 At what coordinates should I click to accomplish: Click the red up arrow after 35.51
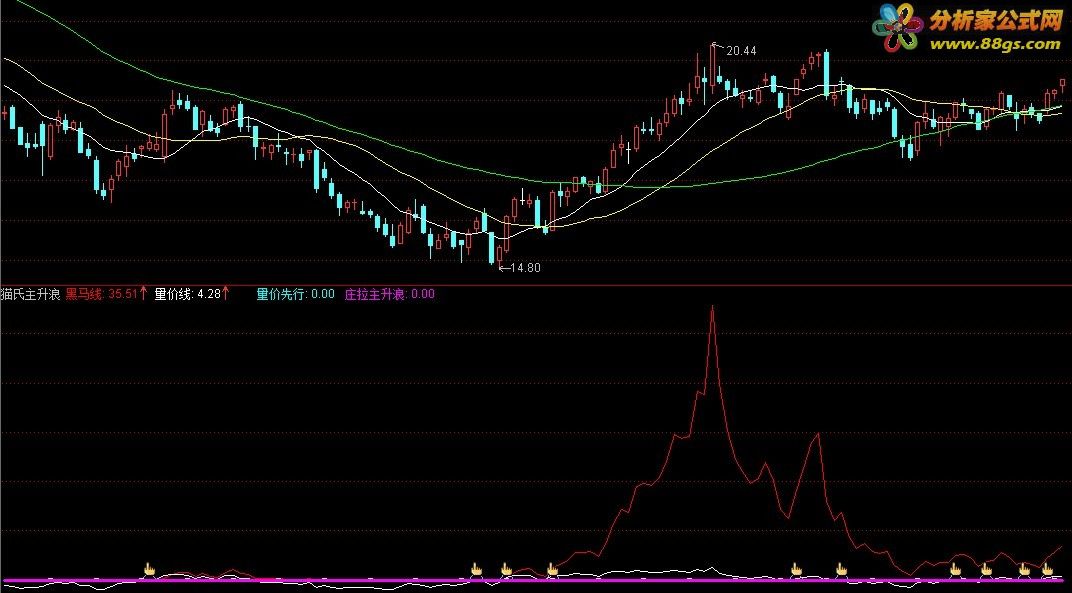[x=143, y=294]
